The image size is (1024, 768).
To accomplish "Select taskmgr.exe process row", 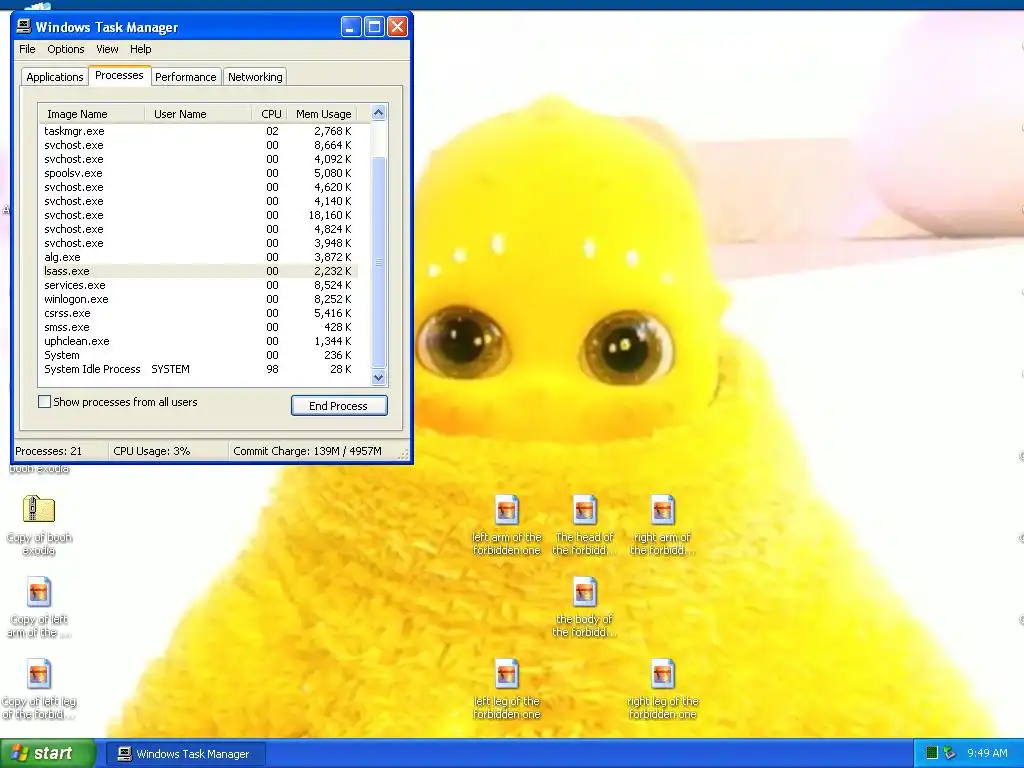I will coord(198,131).
